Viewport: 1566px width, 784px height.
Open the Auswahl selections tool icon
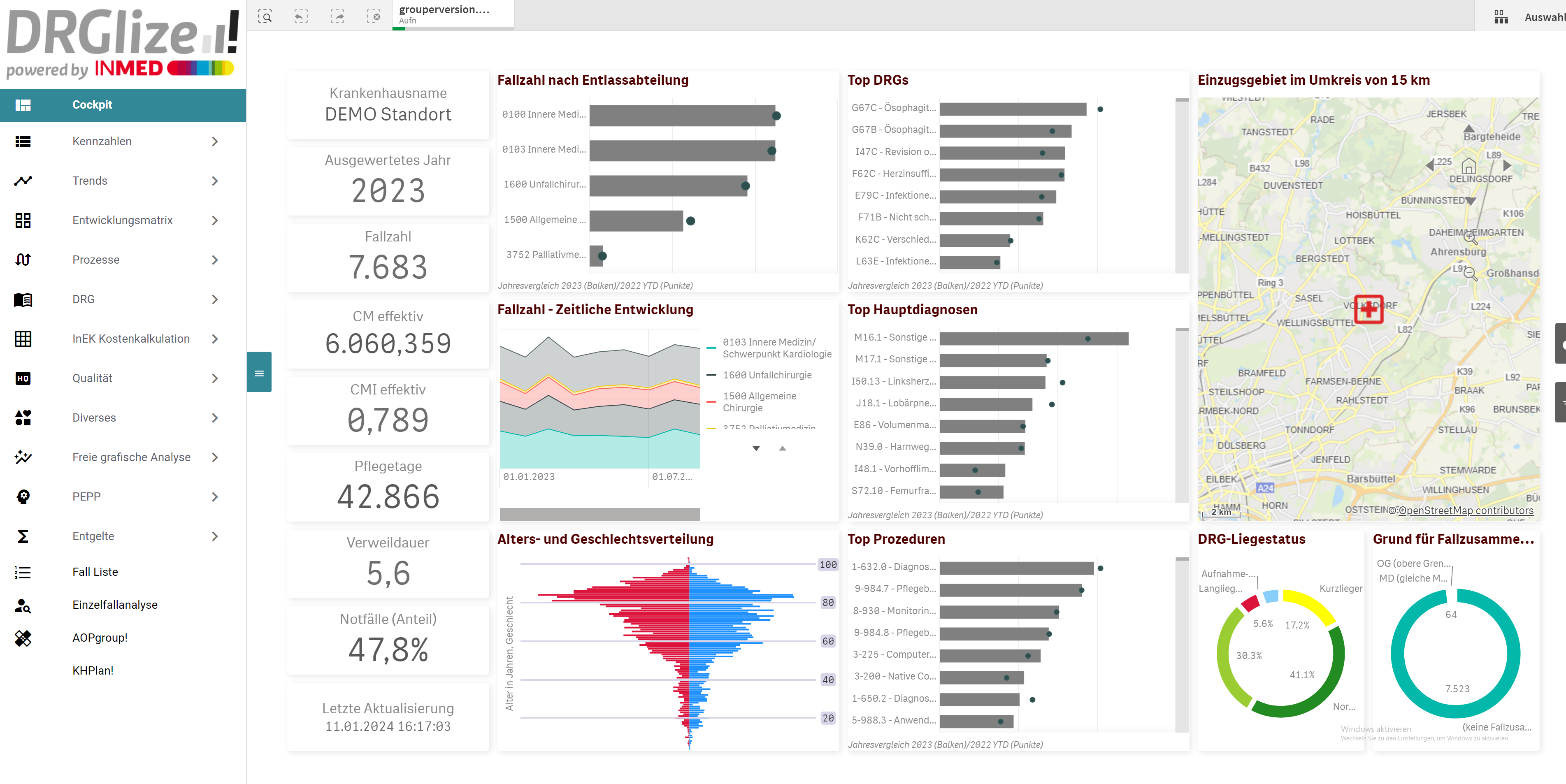1501,17
